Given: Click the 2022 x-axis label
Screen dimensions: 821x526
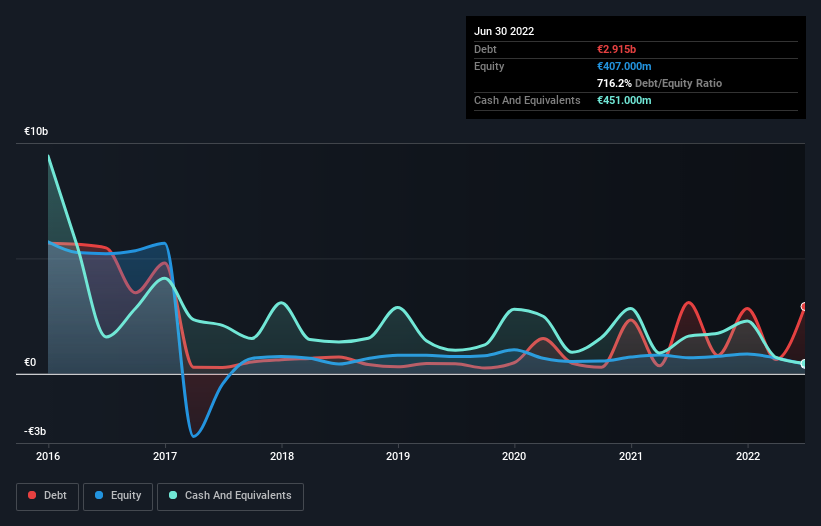Looking at the screenshot, I should tap(748, 456).
